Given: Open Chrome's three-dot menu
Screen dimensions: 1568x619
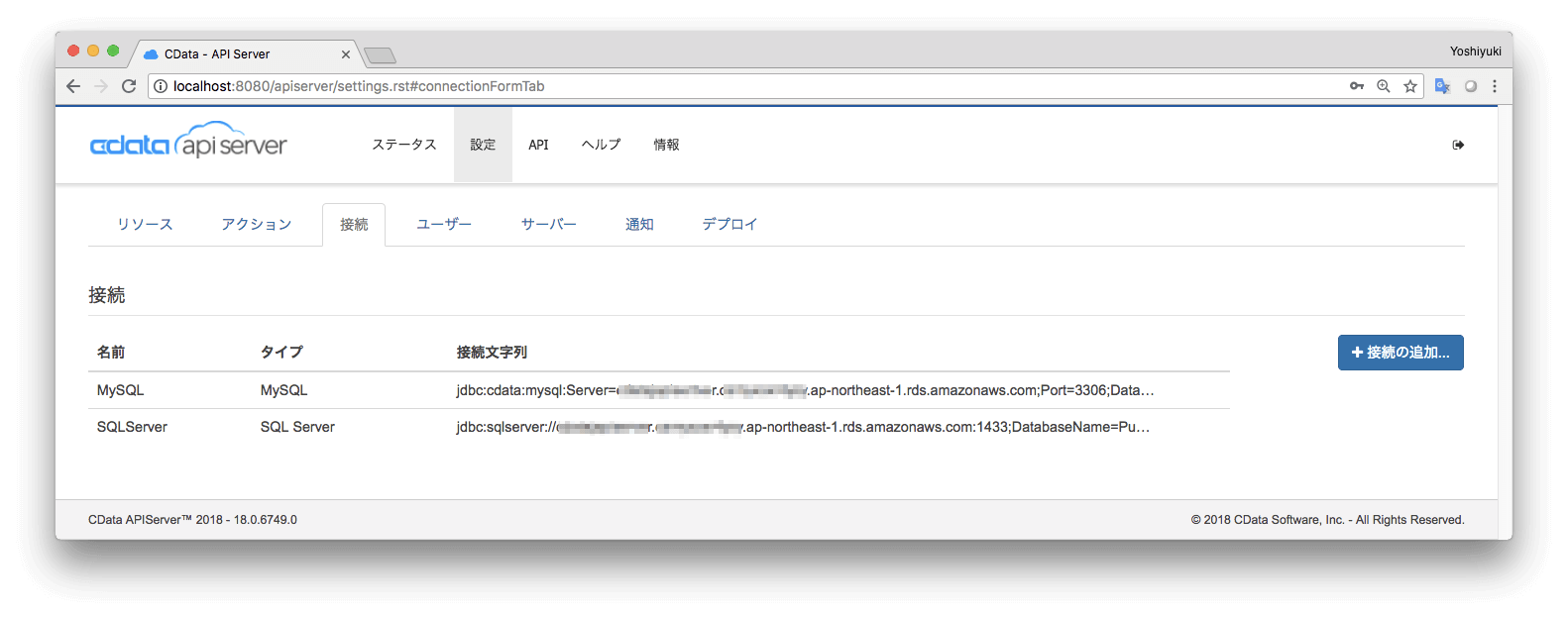Looking at the screenshot, I should [1495, 86].
